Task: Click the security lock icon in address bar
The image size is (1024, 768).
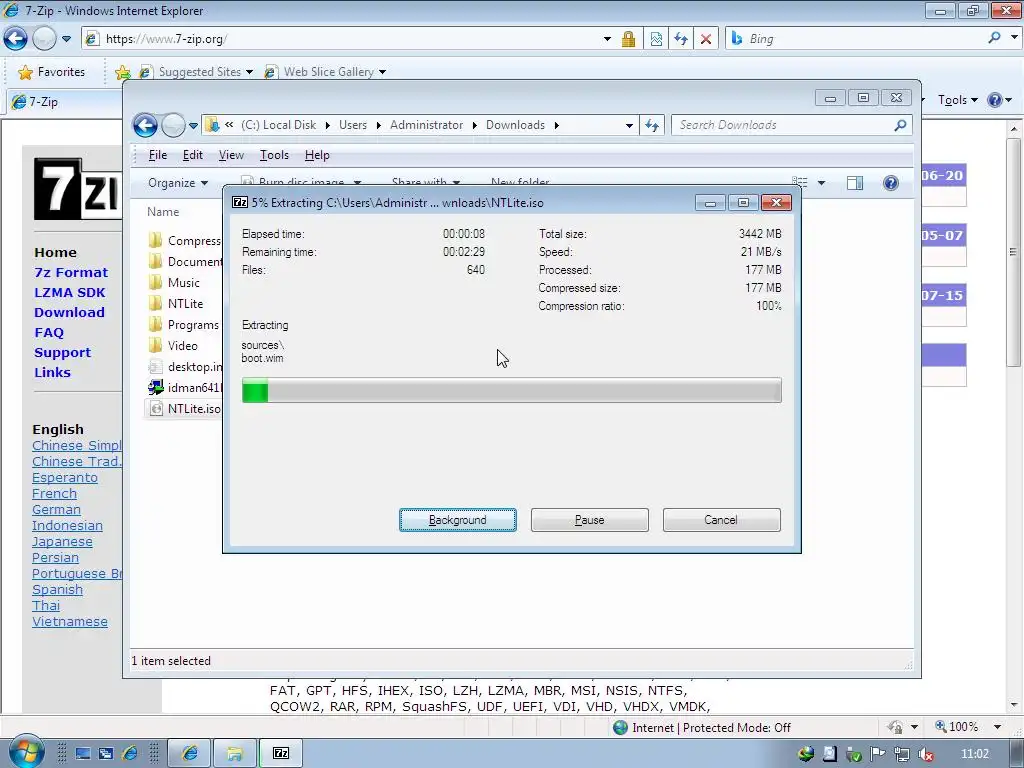Action: point(628,39)
